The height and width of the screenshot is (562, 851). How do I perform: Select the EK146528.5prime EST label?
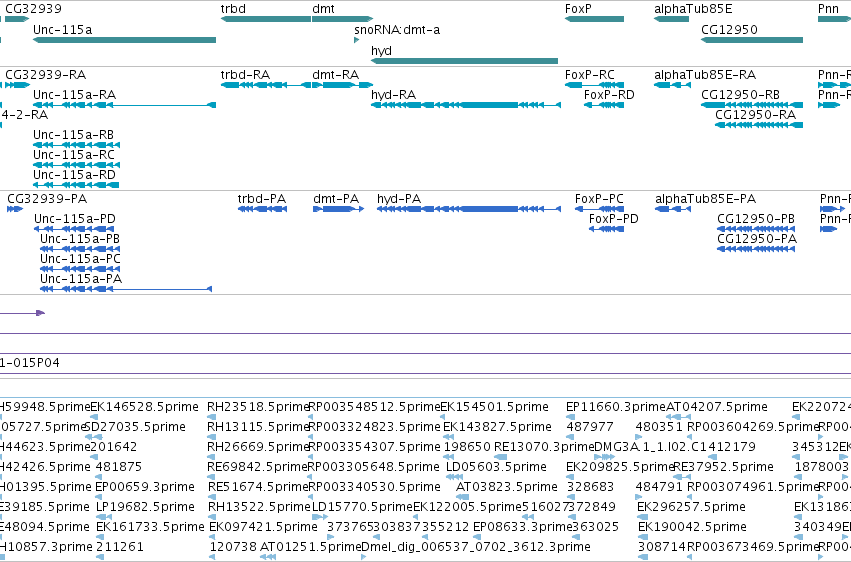pyautogui.click(x=144, y=407)
